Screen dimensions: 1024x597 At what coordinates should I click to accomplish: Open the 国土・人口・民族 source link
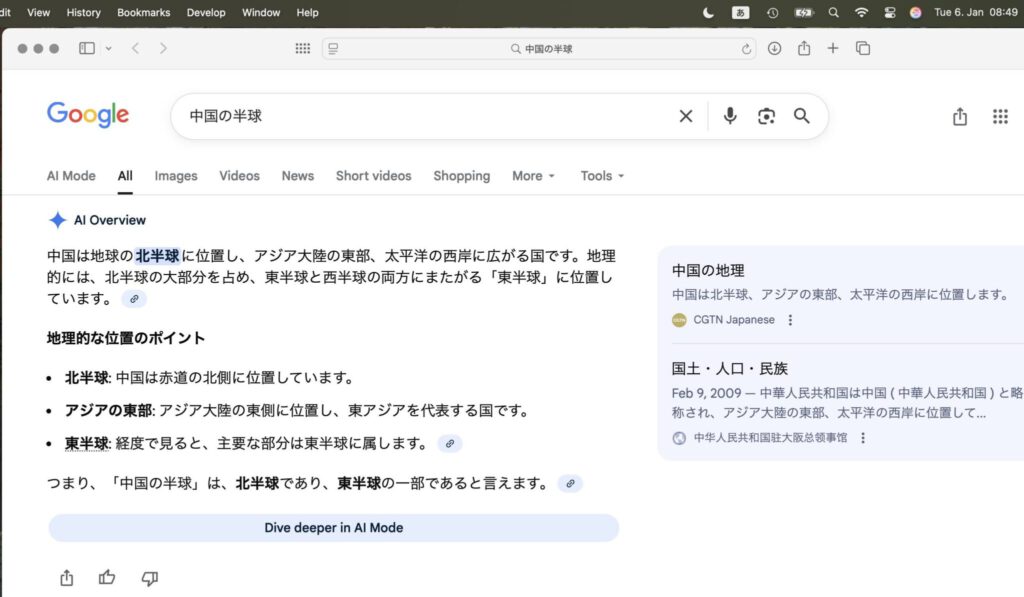coord(730,368)
